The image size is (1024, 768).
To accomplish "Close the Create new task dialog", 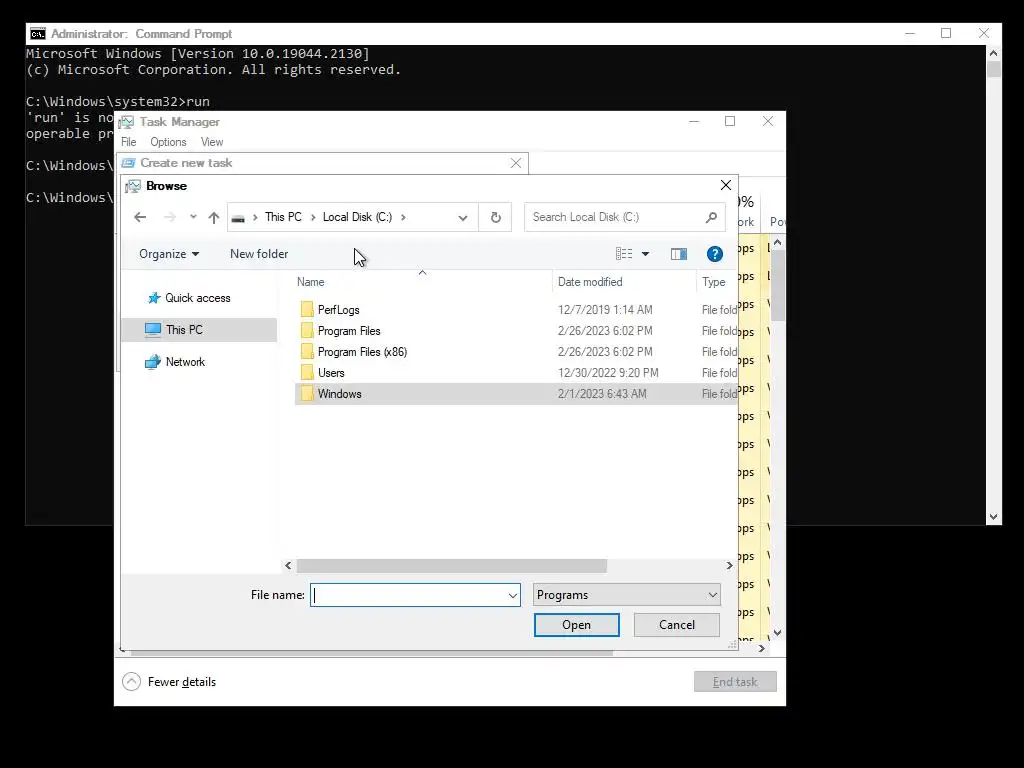I will click(516, 163).
